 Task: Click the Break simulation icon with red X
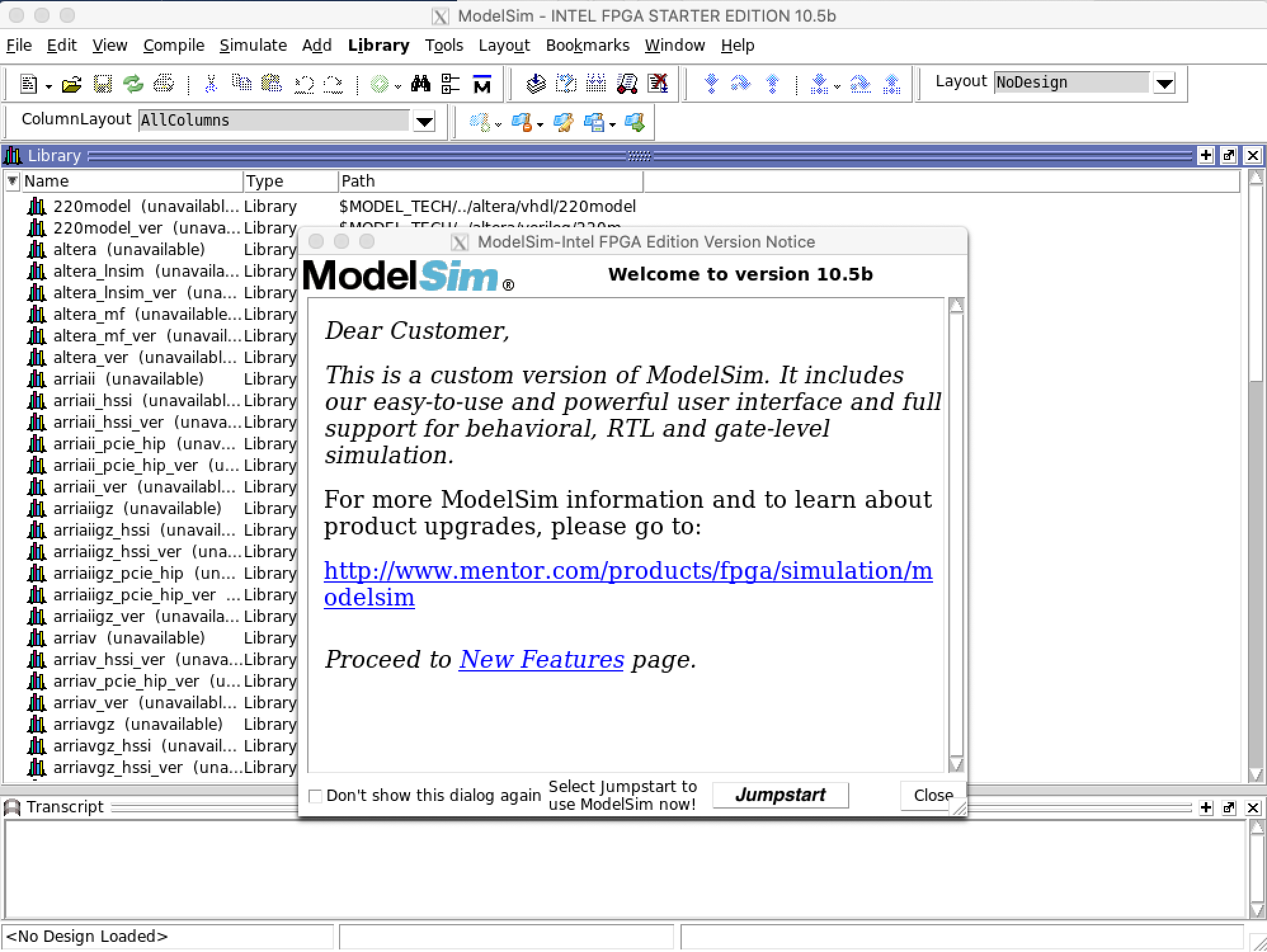click(x=658, y=84)
